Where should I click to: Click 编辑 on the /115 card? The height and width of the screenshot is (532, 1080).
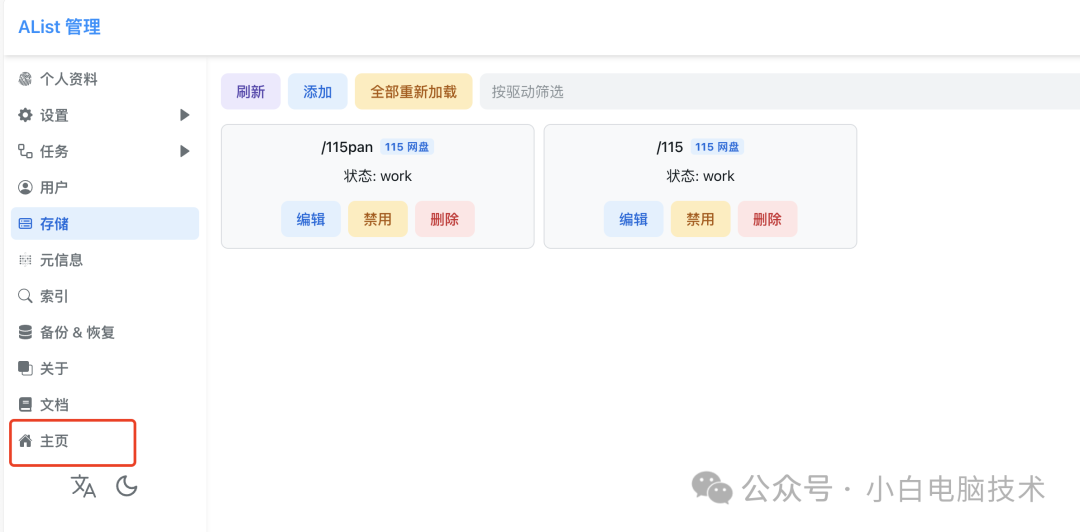click(634, 219)
